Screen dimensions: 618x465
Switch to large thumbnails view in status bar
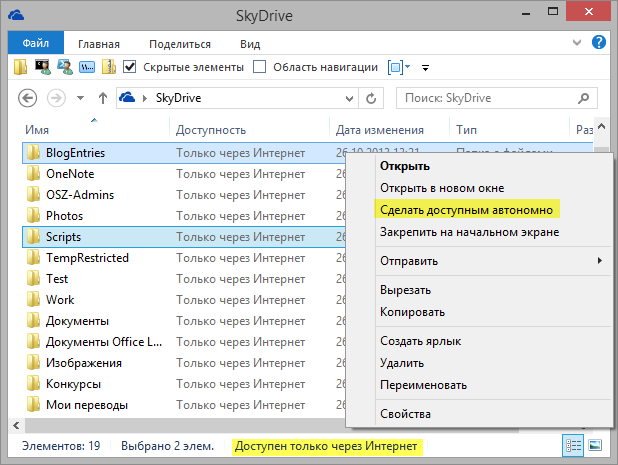(x=595, y=446)
